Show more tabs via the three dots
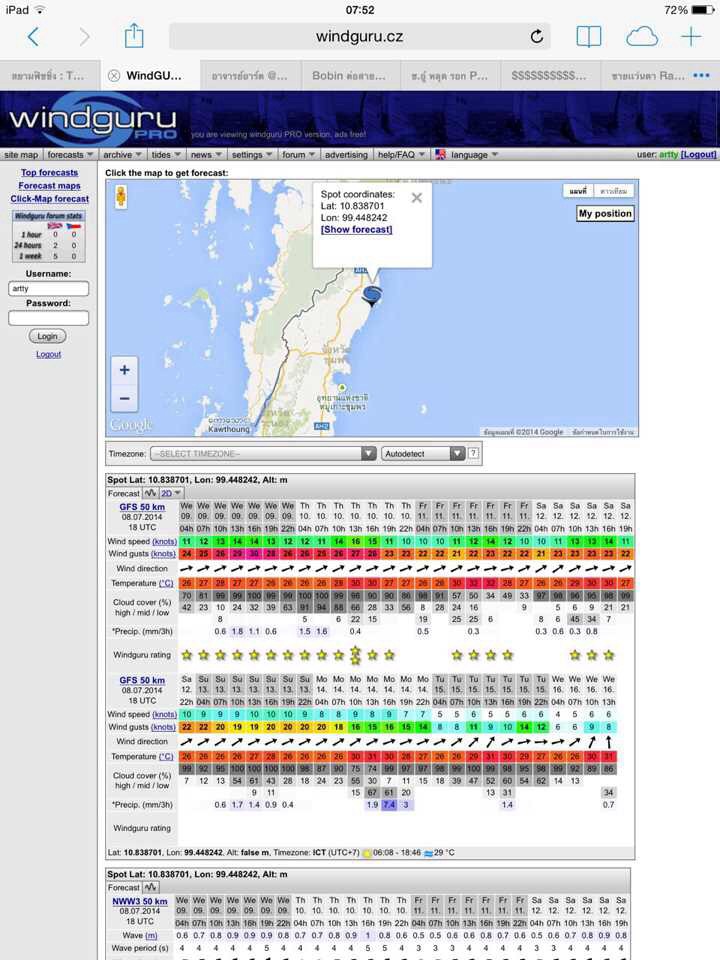The width and height of the screenshot is (720, 960). pos(702,75)
